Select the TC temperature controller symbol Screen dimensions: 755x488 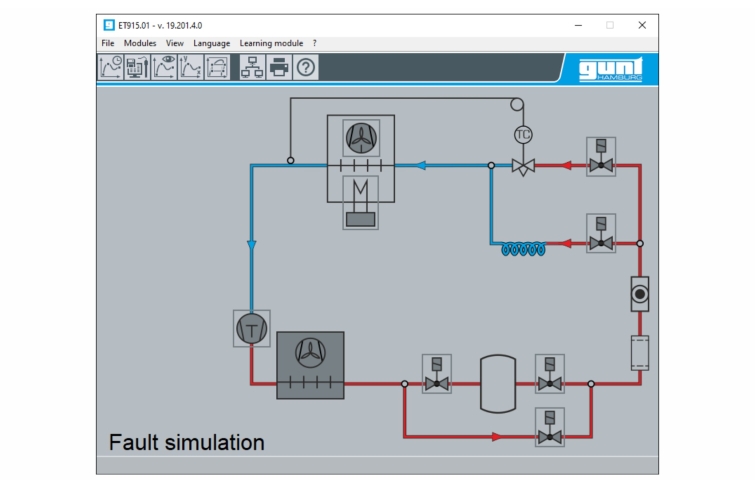point(523,135)
